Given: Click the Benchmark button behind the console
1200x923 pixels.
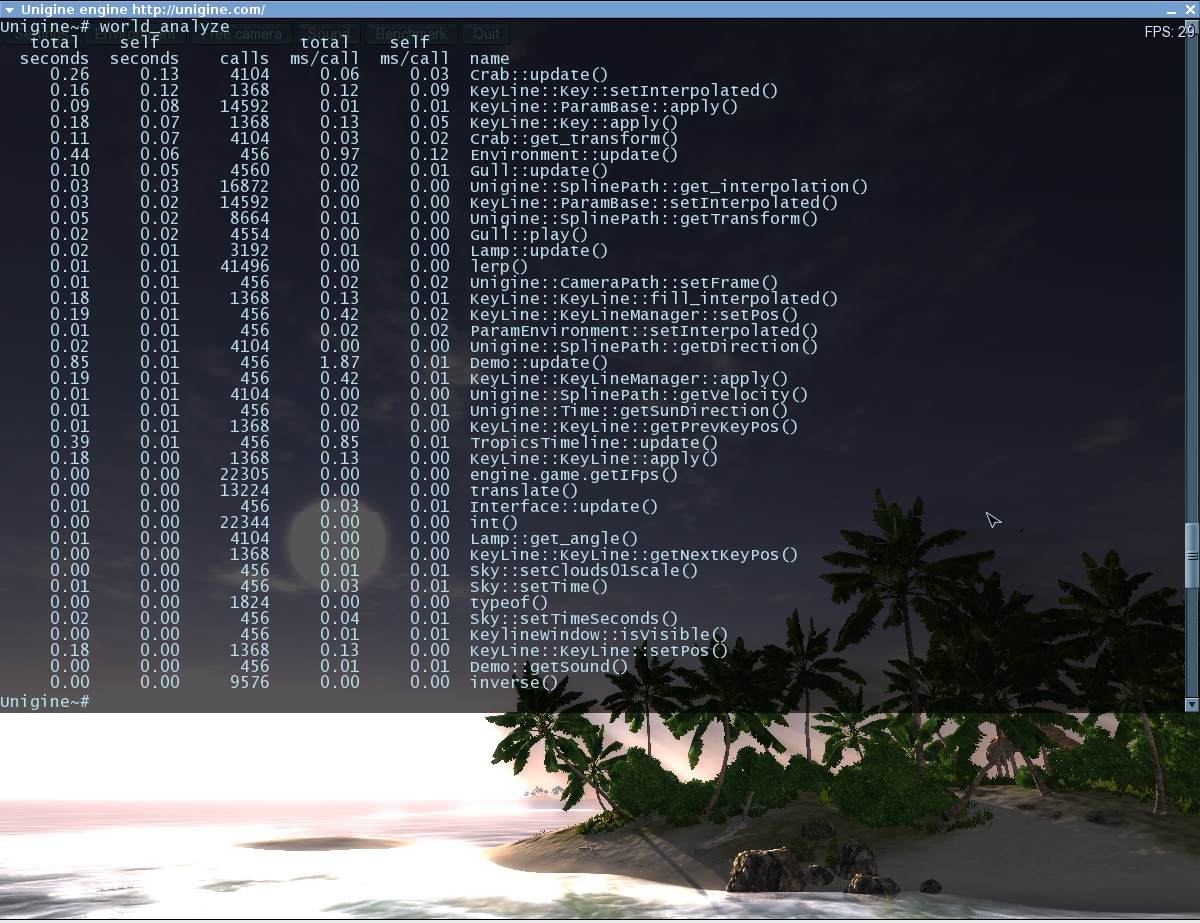Looking at the screenshot, I should [x=413, y=35].
